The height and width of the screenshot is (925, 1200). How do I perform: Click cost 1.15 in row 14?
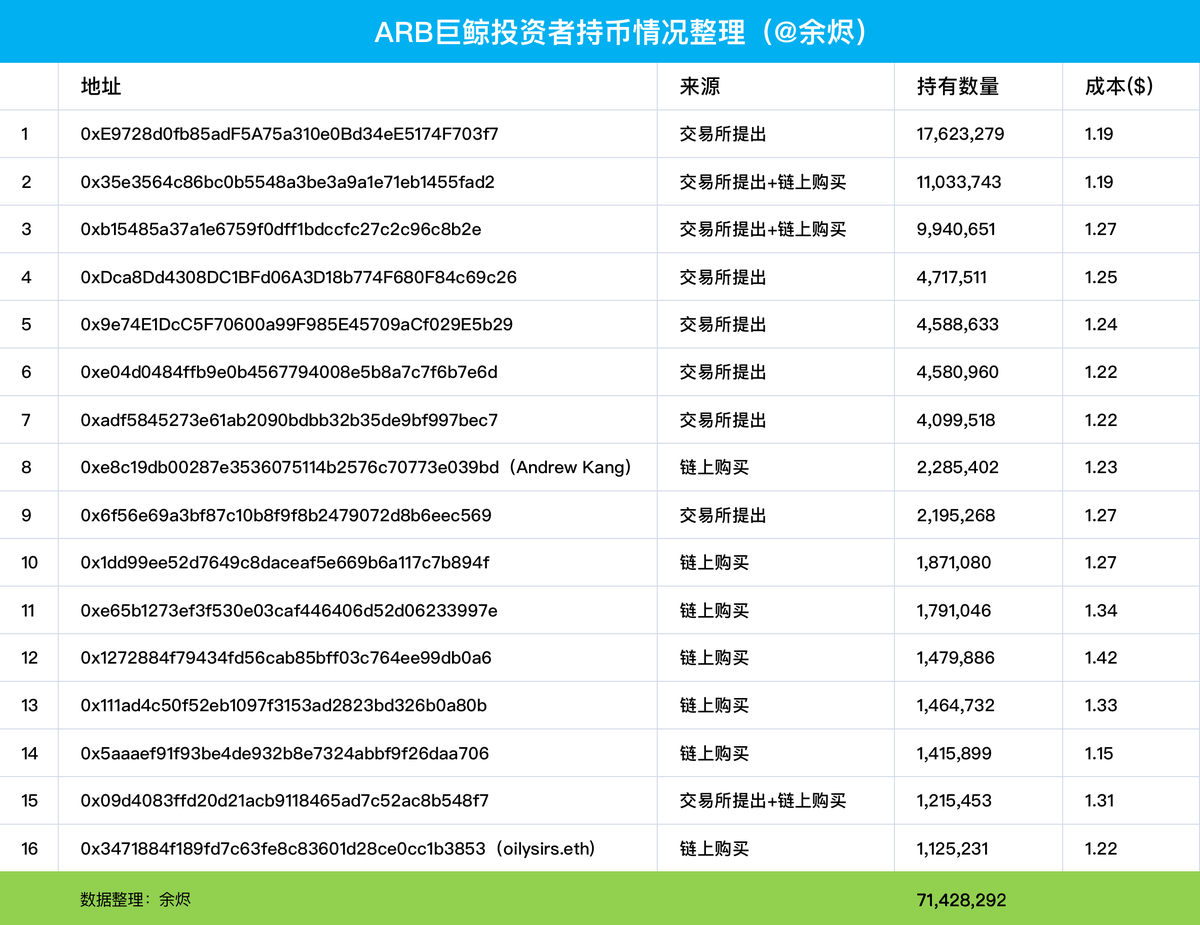tap(1099, 754)
